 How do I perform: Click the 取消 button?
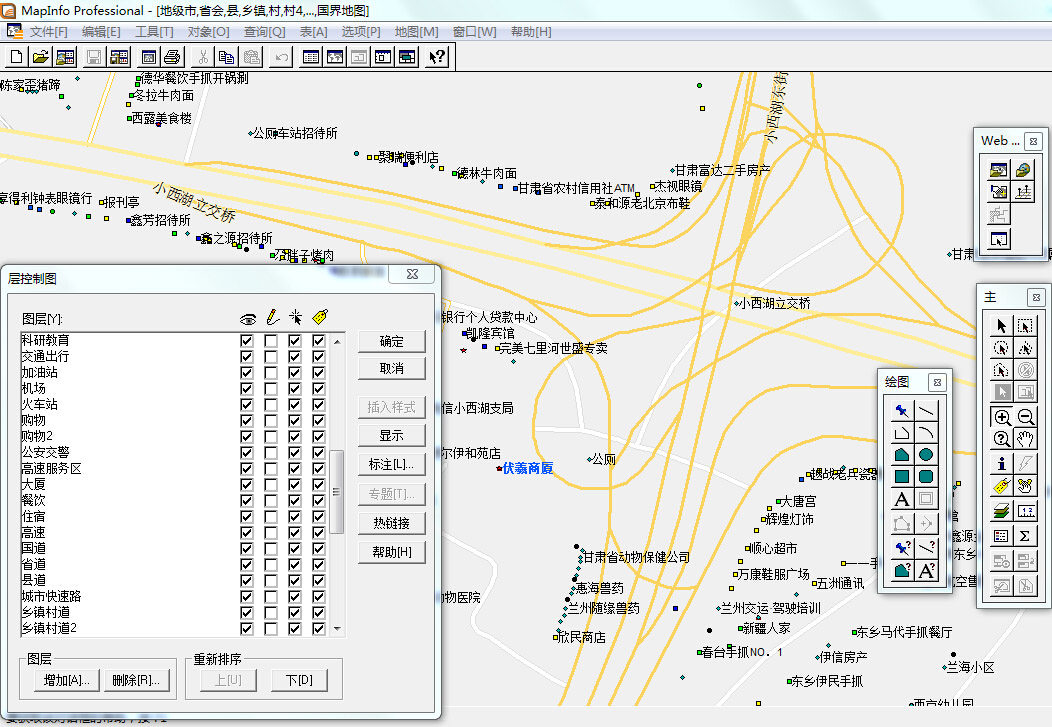point(392,368)
